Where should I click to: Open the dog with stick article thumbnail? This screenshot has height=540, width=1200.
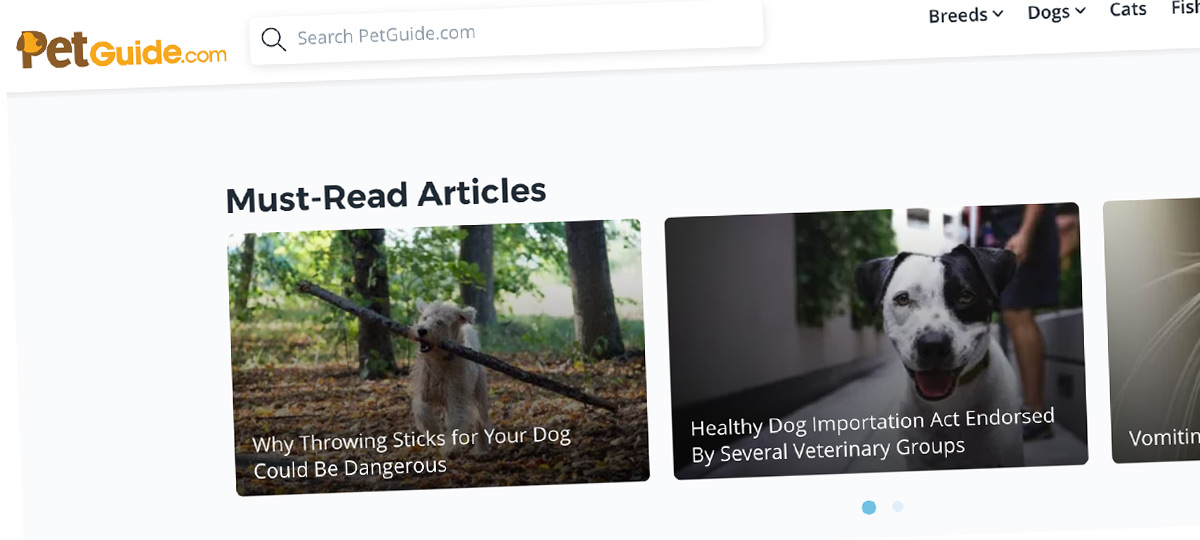438,357
